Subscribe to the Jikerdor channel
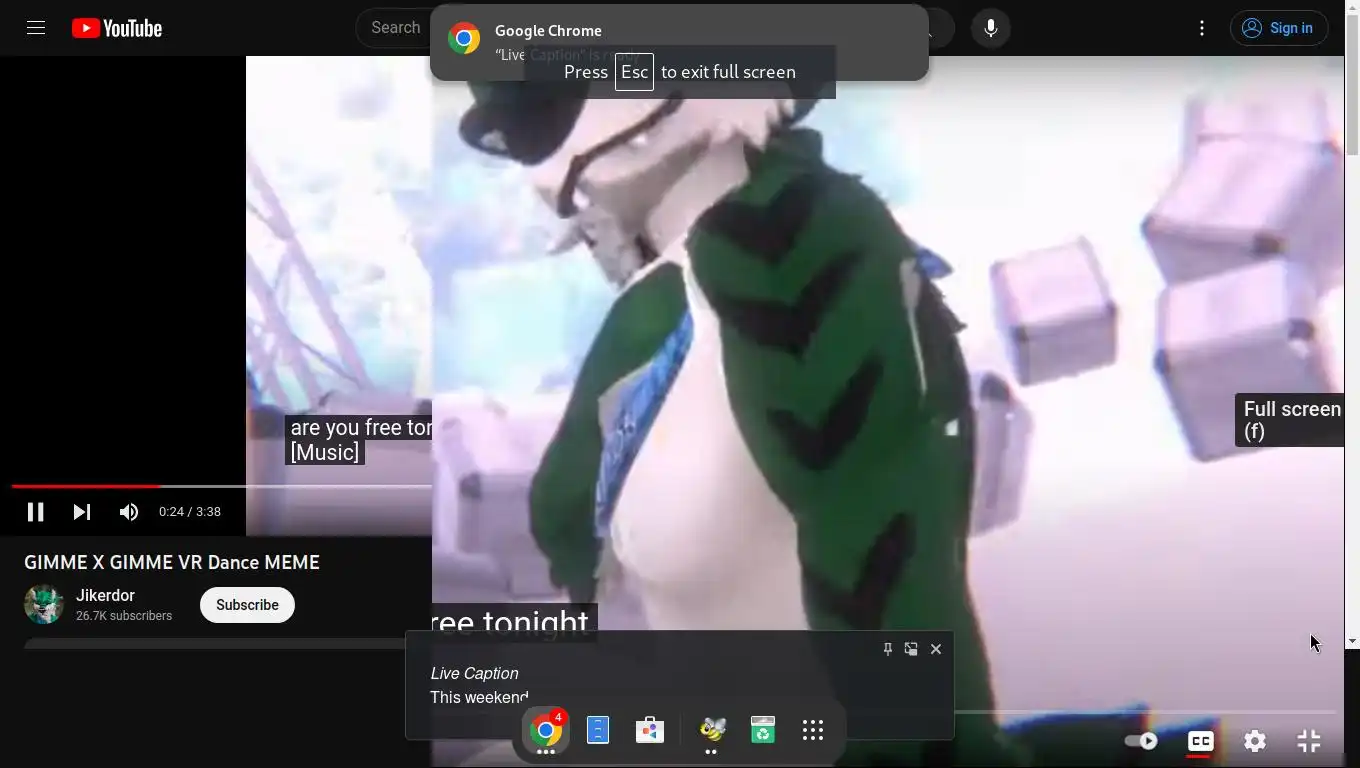The image size is (1360, 768). [247, 605]
